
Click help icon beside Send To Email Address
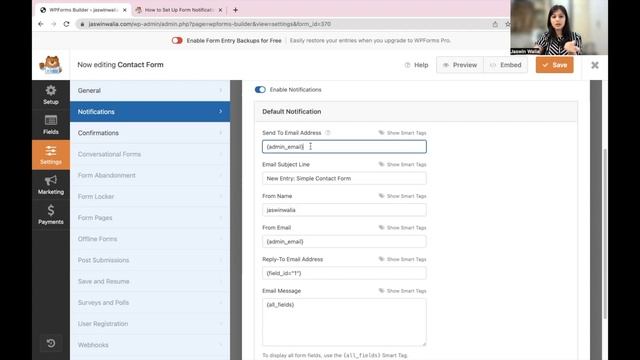[328, 133]
